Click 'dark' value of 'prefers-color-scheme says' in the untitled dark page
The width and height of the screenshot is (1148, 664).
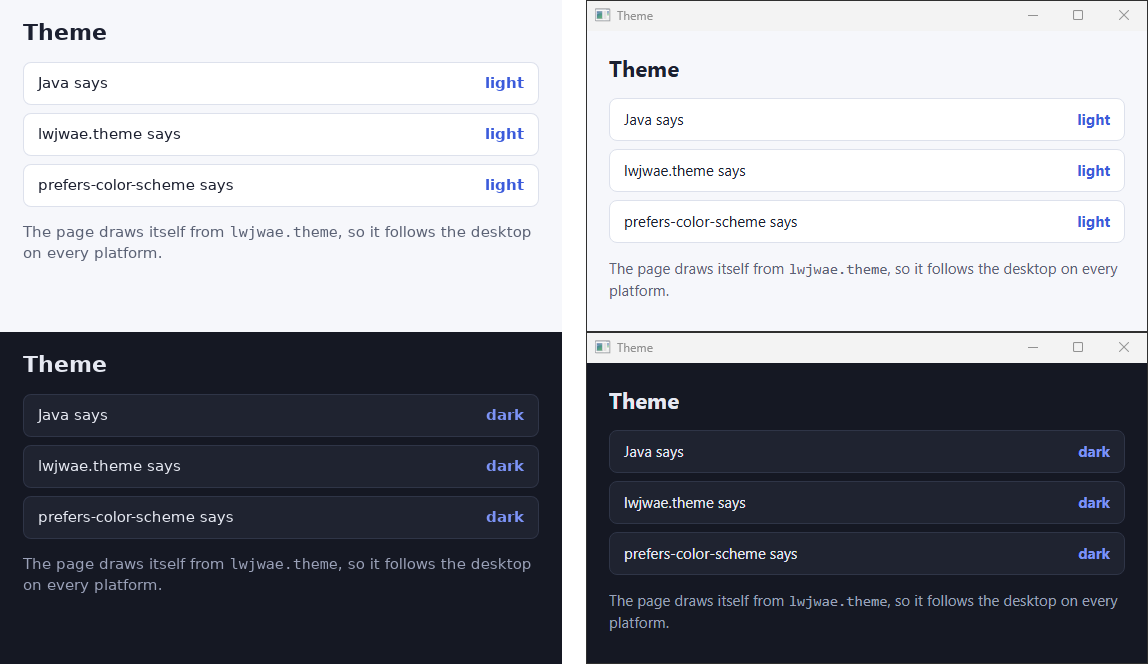[x=505, y=517]
